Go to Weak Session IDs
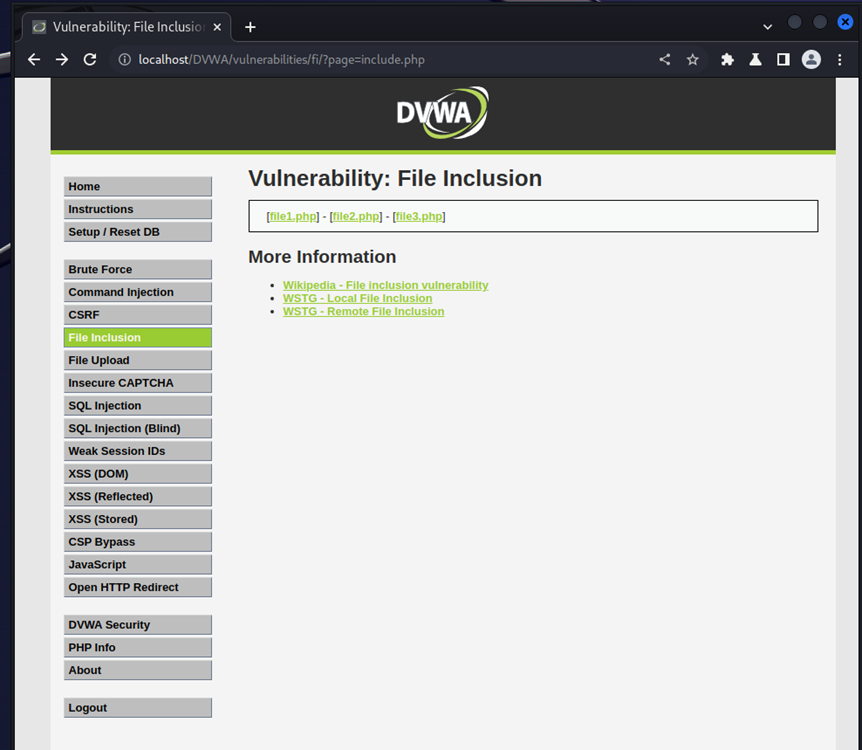 (x=137, y=451)
